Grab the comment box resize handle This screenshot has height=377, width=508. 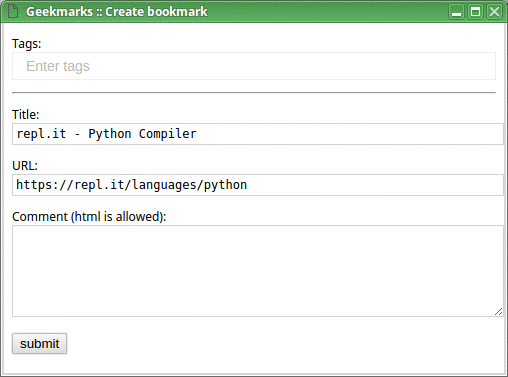[x=498, y=312]
